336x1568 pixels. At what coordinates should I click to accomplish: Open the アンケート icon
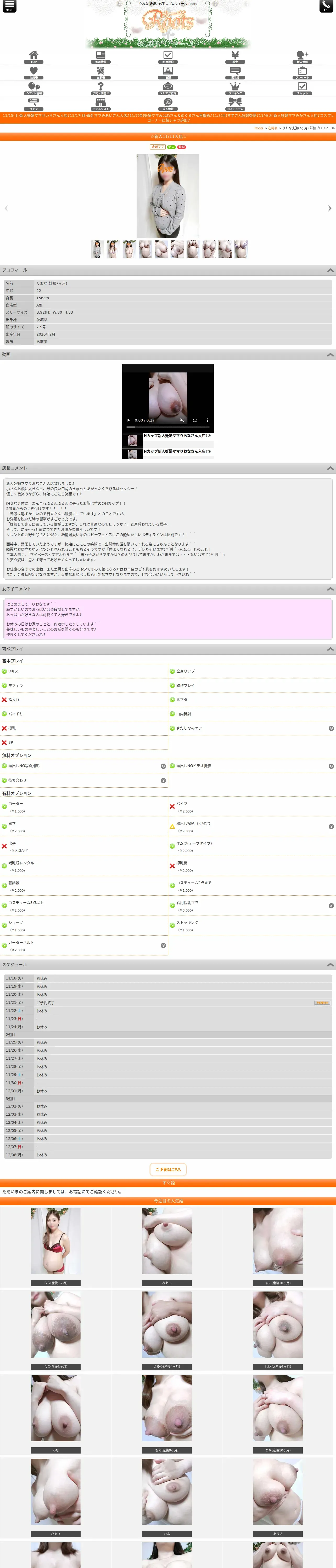tap(303, 73)
